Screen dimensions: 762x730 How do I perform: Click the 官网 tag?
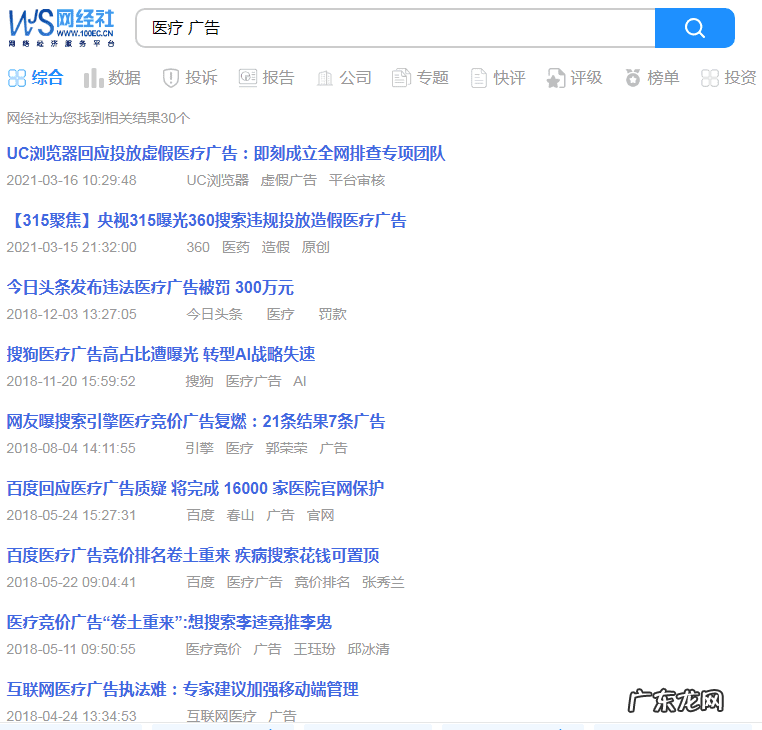[320, 516]
